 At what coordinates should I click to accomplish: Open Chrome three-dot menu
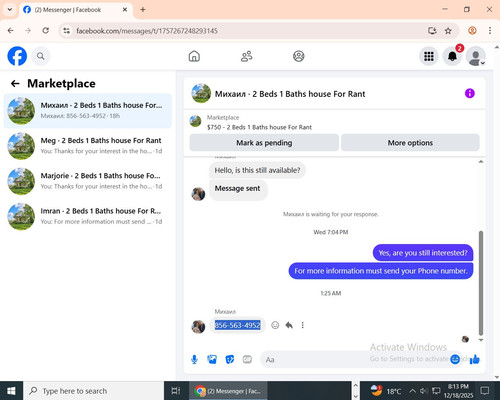490,31
